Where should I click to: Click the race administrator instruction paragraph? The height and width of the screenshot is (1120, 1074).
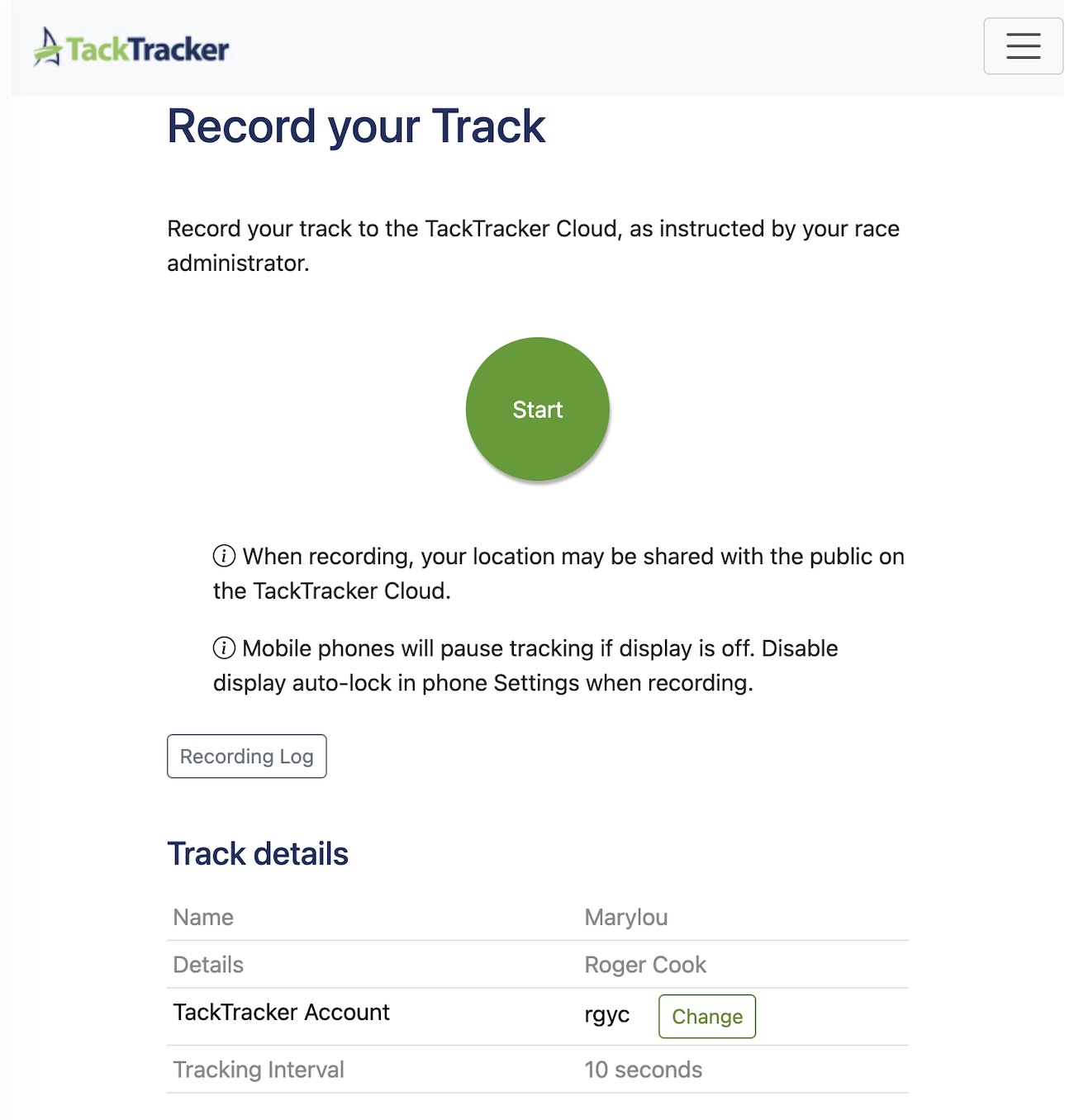point(533,245)
